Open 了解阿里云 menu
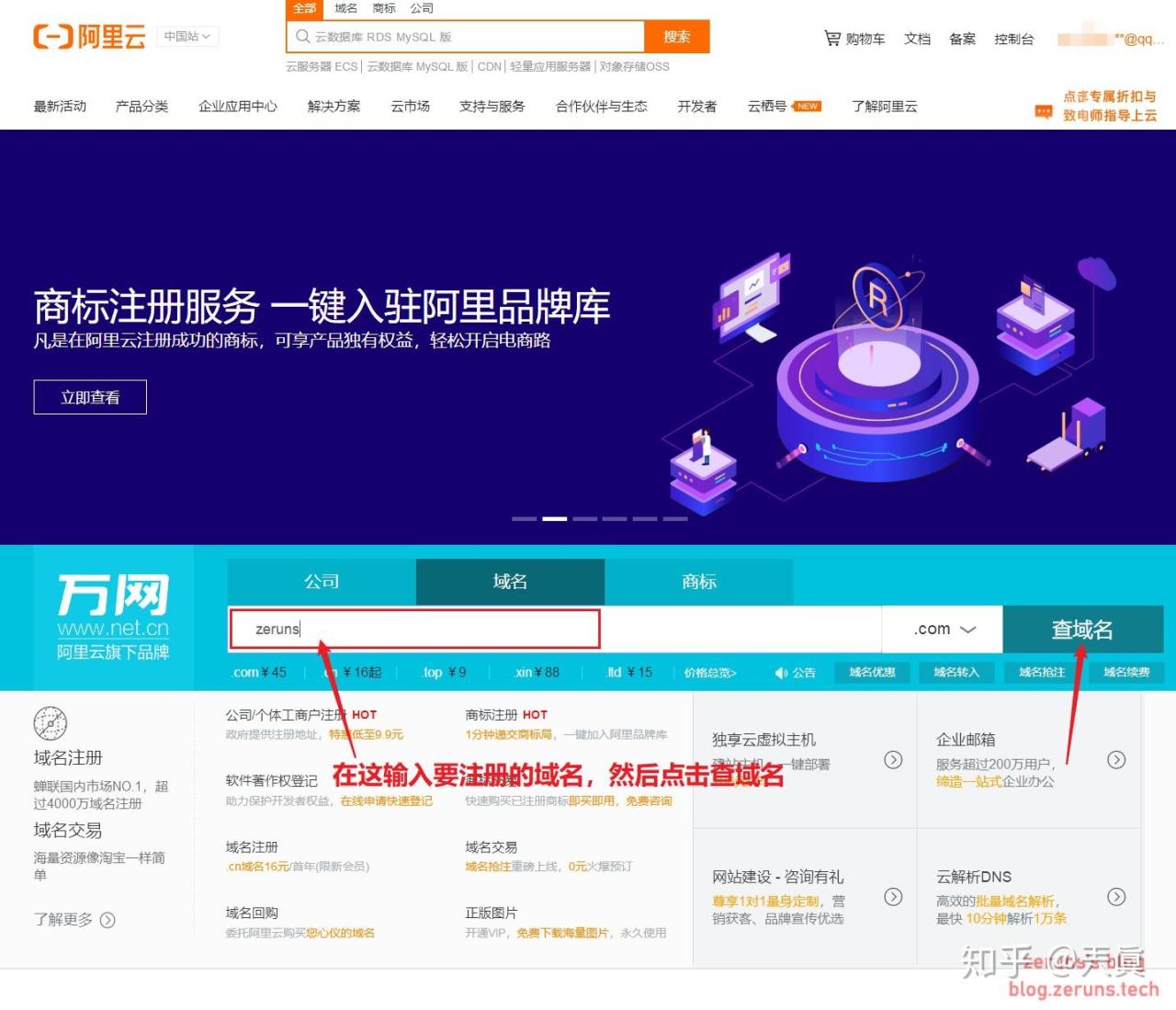The height and width of the screenshot is (1010, 1176). [885, 107]
